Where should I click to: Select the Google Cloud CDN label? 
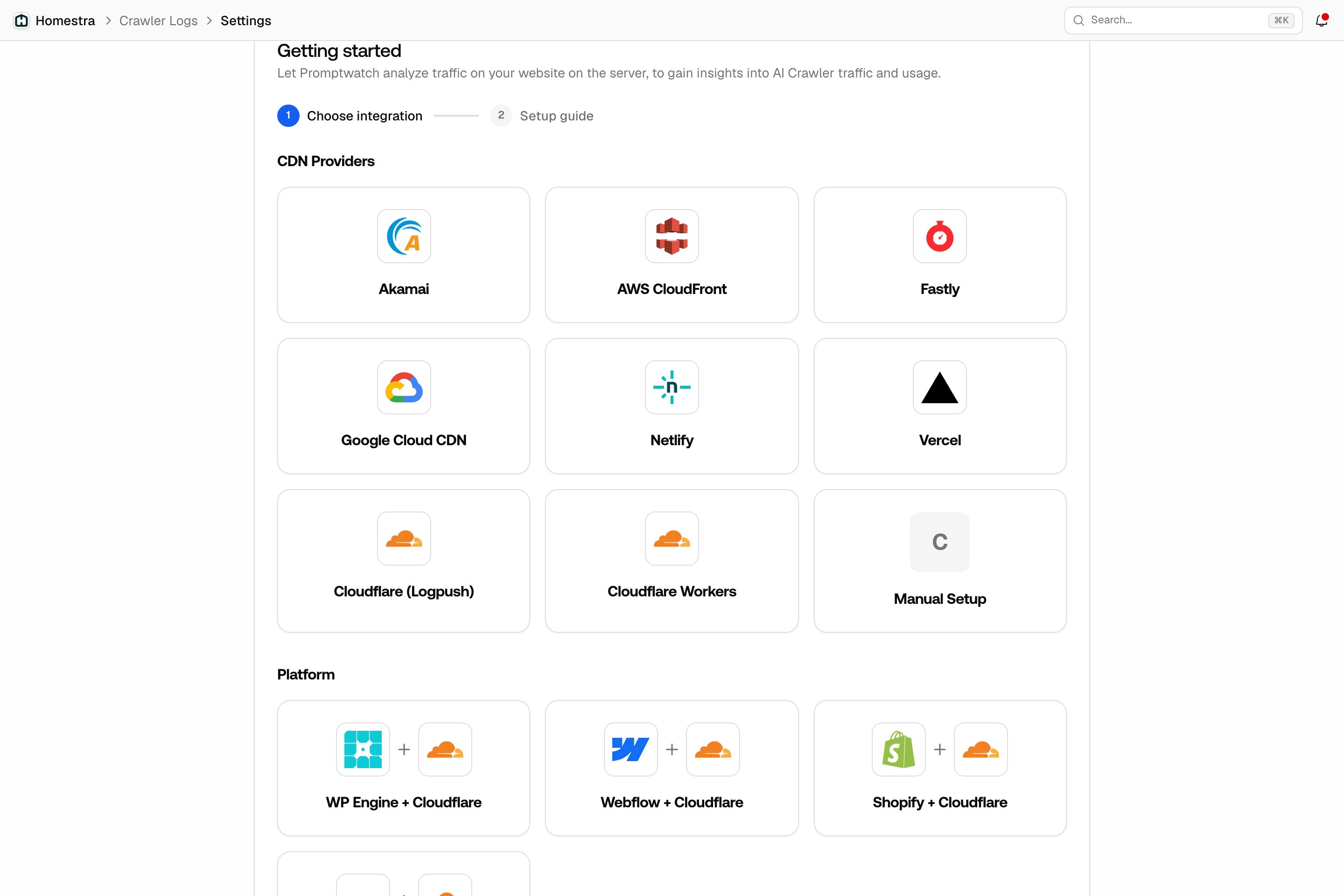(x=403, y=440)
